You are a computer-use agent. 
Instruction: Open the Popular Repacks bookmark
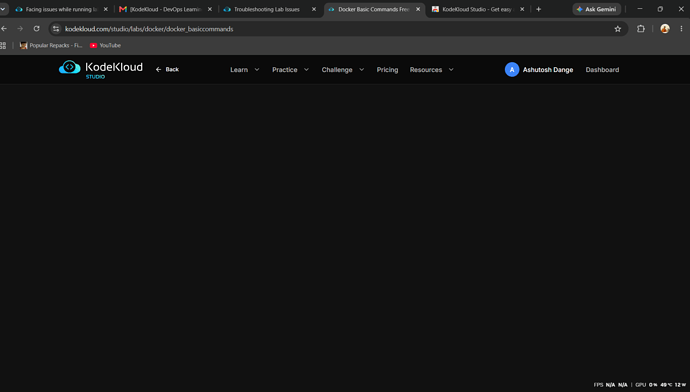click(51, 45)
